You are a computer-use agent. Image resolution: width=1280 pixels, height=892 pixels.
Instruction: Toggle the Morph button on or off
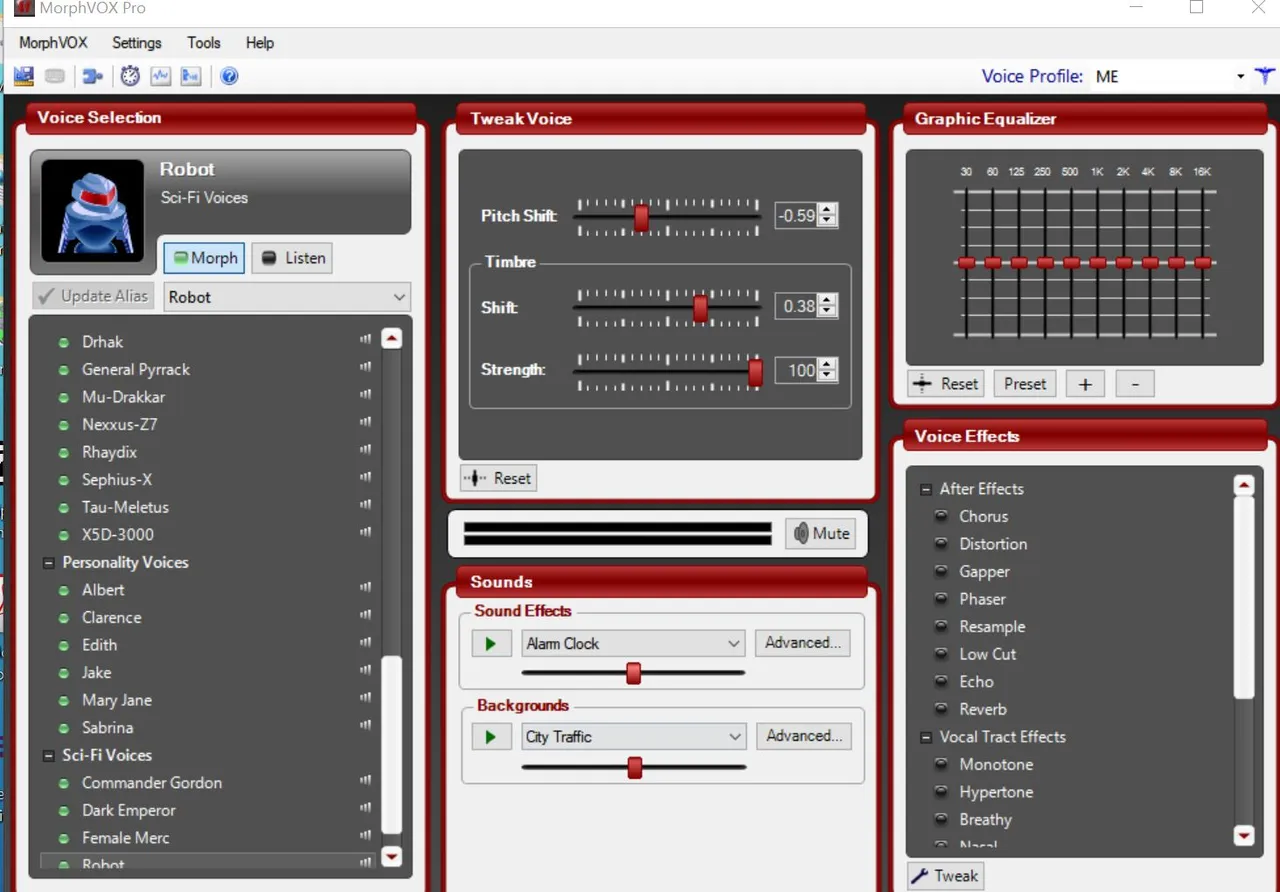coord(204,258)
